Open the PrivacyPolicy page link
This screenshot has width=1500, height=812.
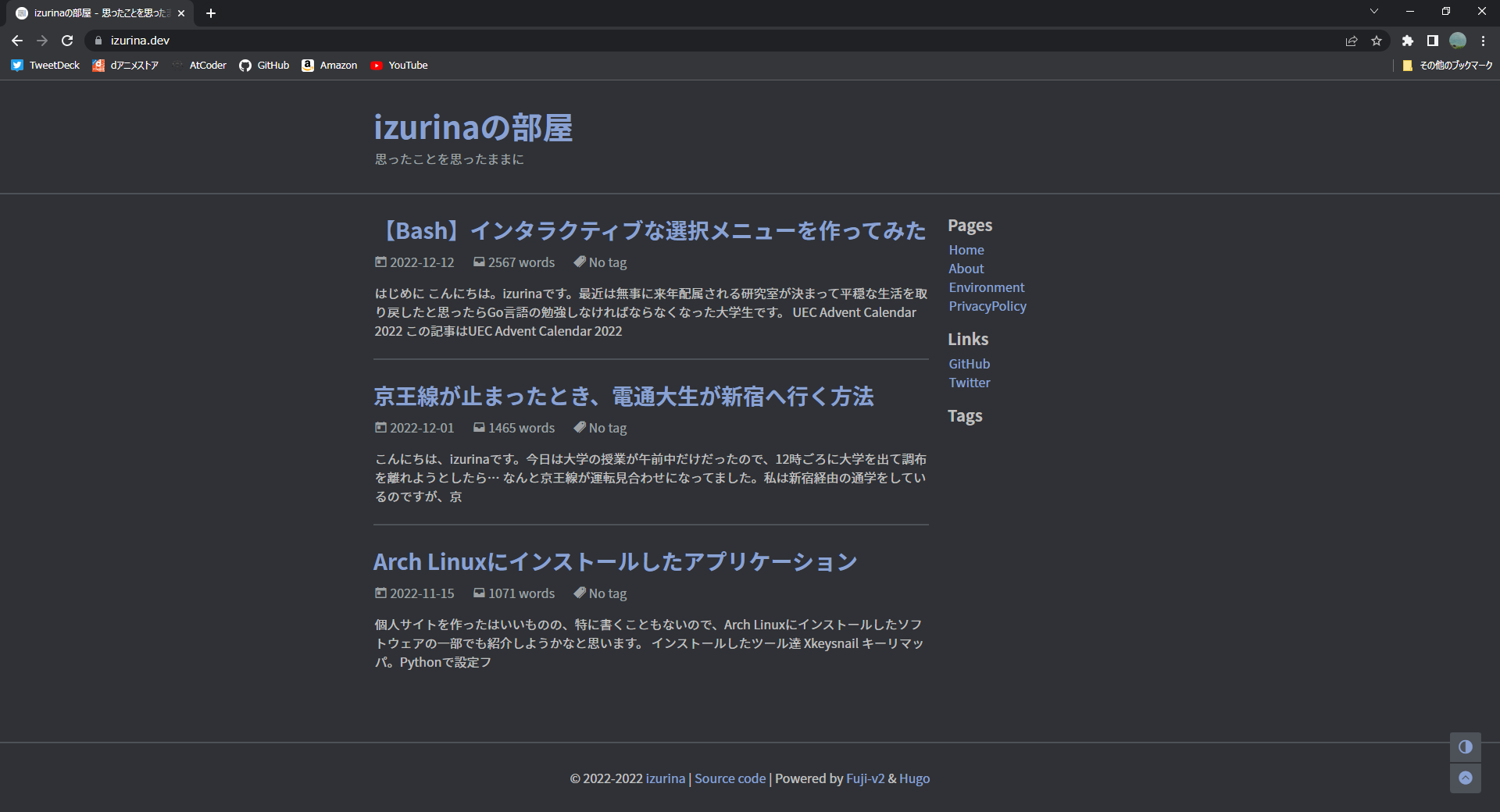click(987, 306)
